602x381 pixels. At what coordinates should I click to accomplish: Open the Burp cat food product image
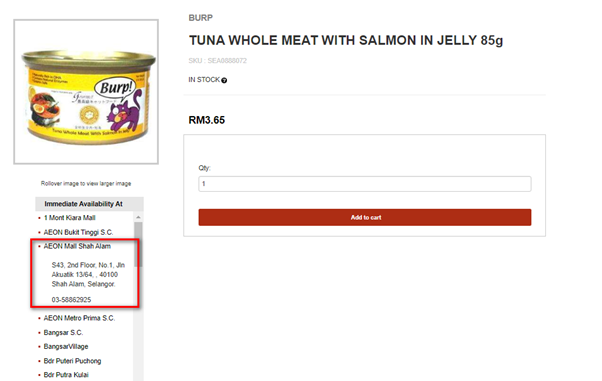point(86,92)
